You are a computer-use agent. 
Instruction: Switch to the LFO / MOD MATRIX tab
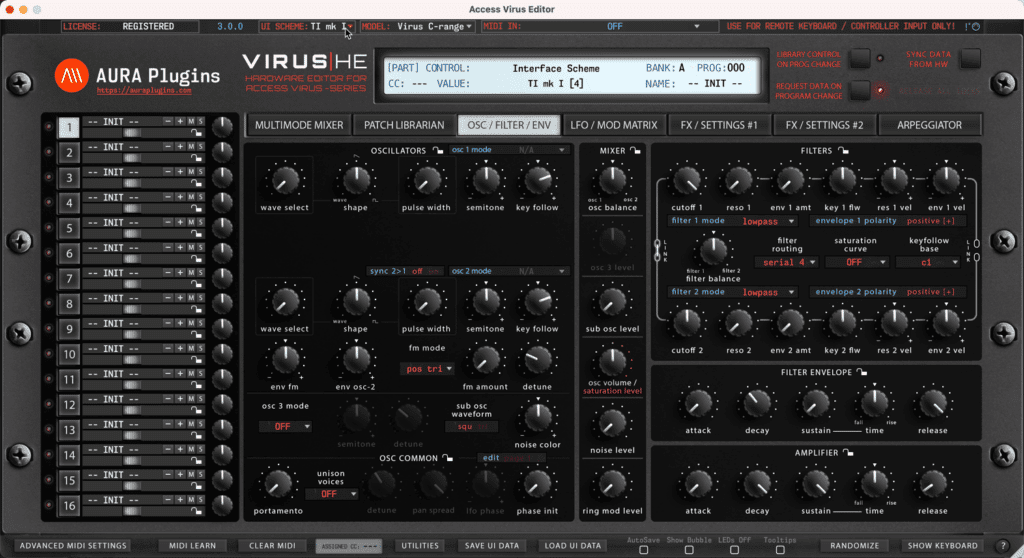(x=613, y=125)
